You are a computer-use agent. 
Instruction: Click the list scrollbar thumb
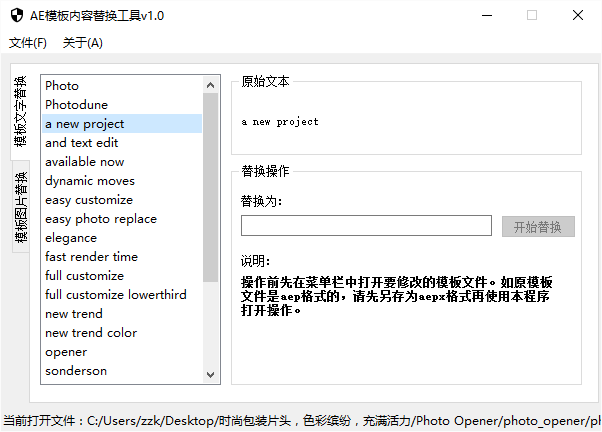(x=210, y=188)
